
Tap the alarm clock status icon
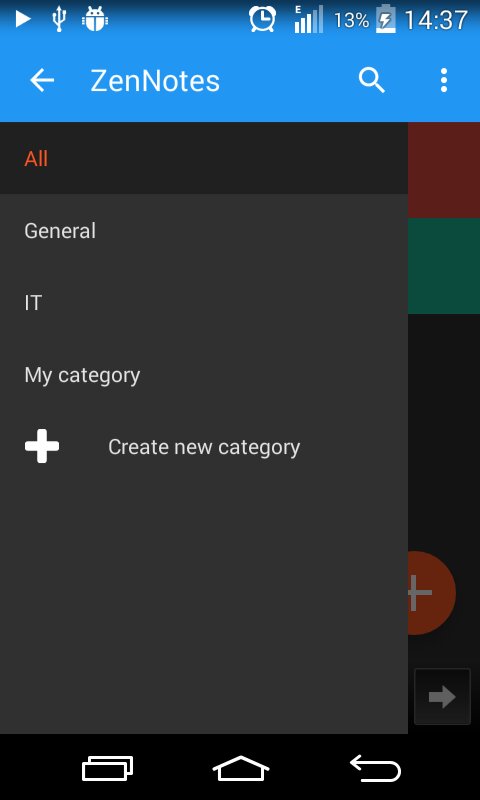[262, 19]
